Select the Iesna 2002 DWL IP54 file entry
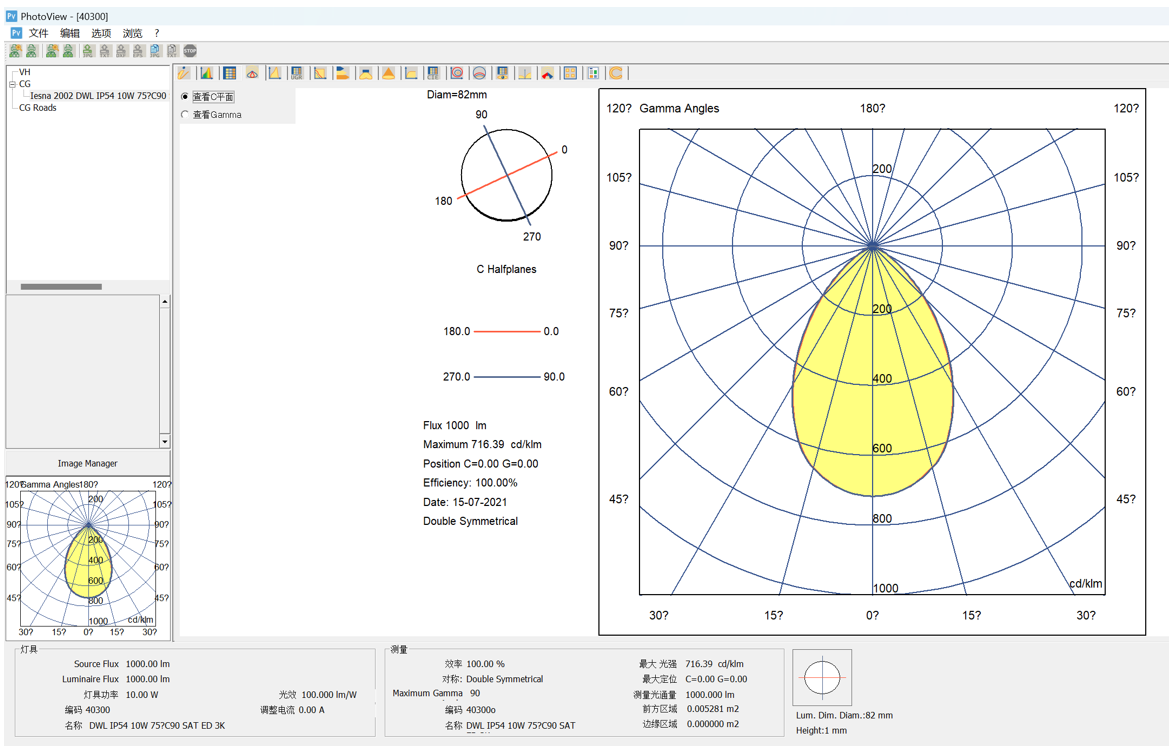 pyautogui.click(x=98, y=96)
